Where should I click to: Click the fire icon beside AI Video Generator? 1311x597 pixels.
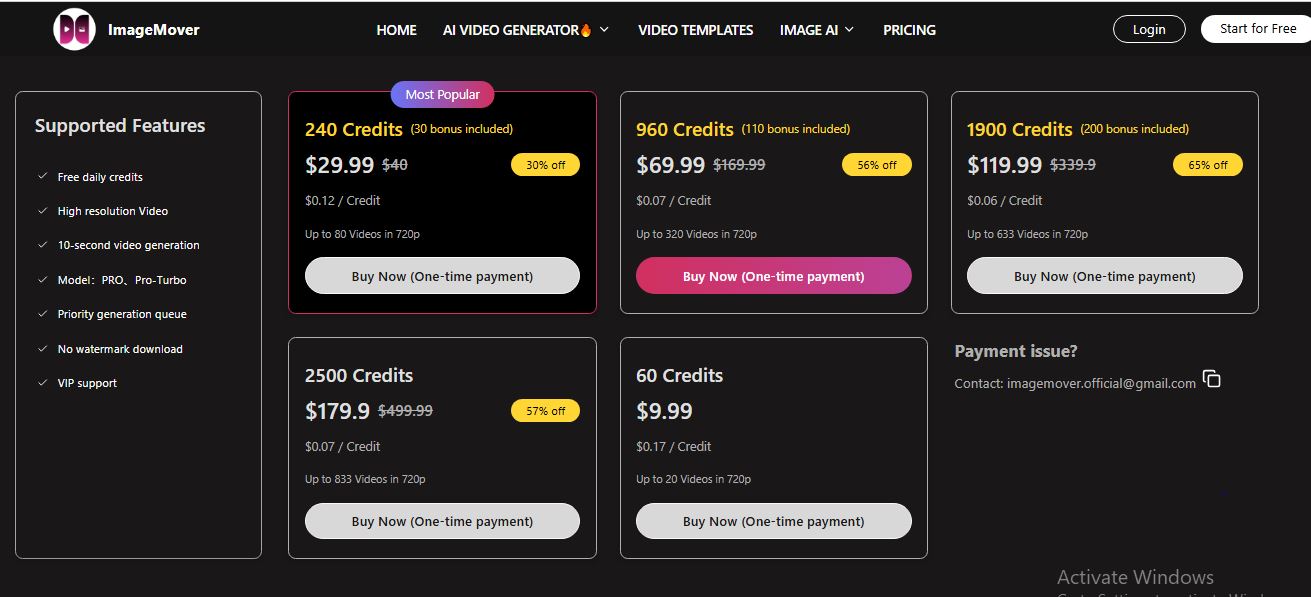point(586,30)
